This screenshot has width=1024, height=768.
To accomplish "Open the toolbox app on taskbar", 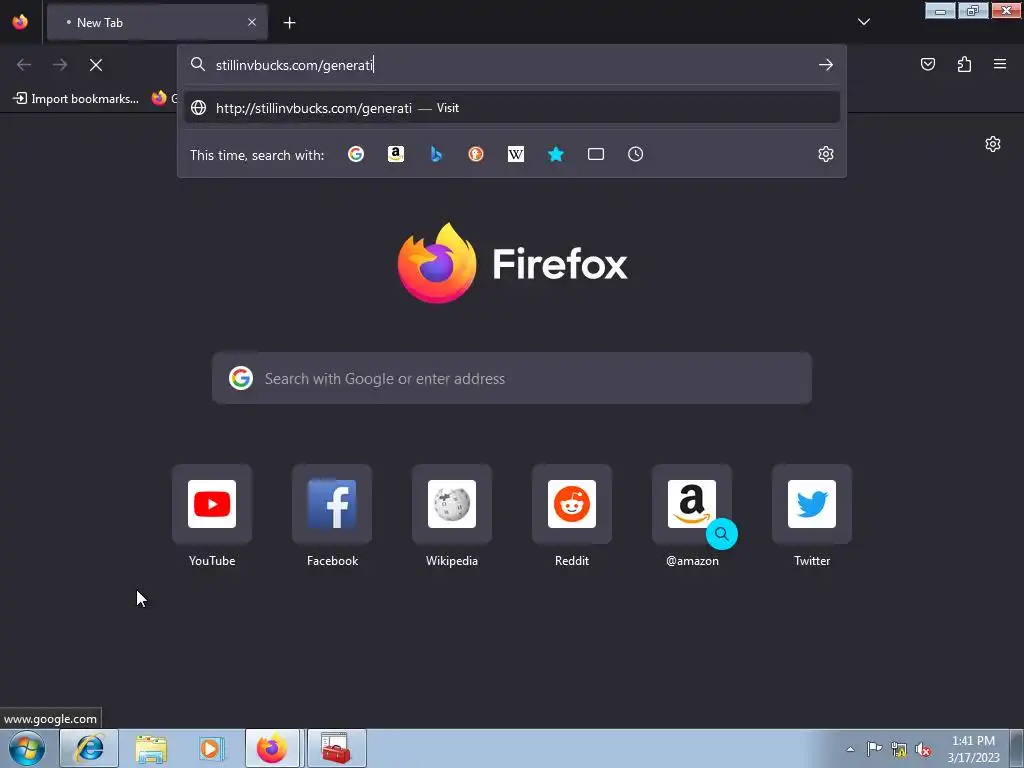I will click(336, 748).
